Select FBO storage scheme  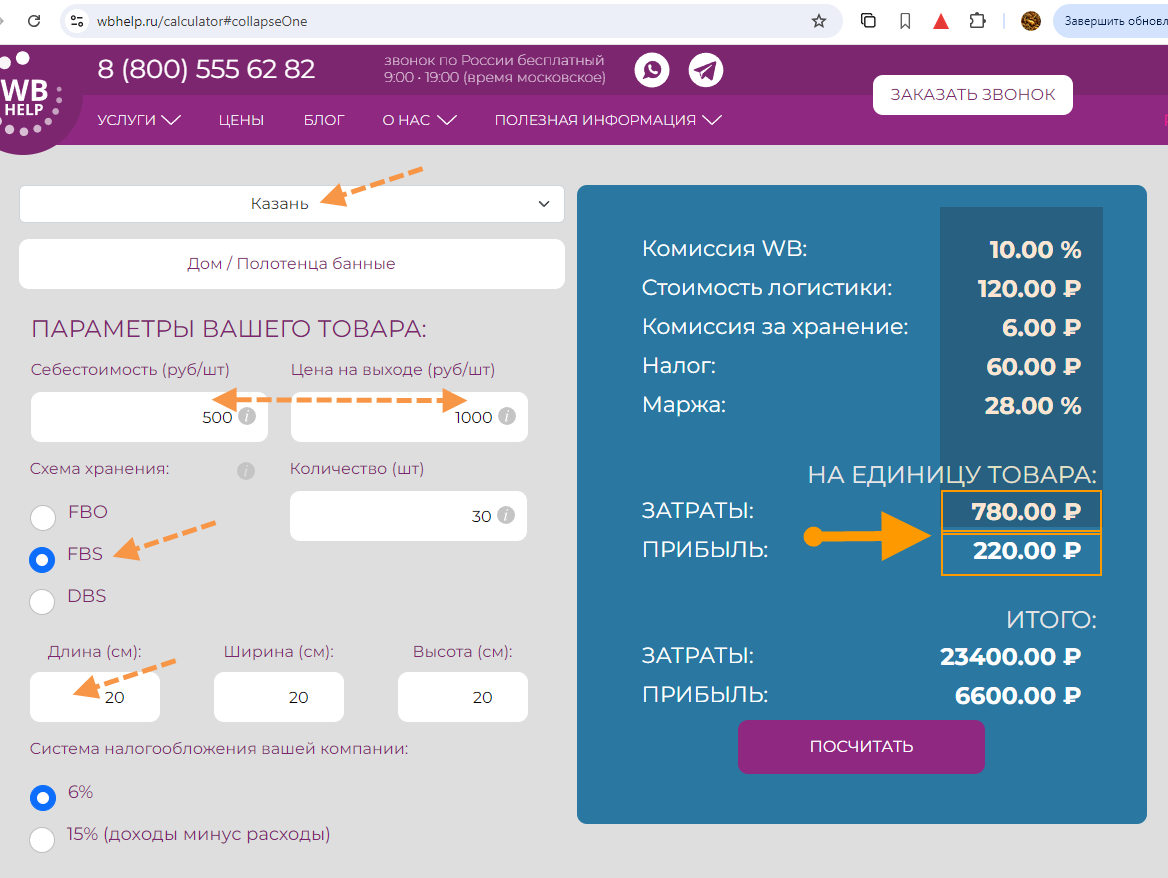(42, 517)
